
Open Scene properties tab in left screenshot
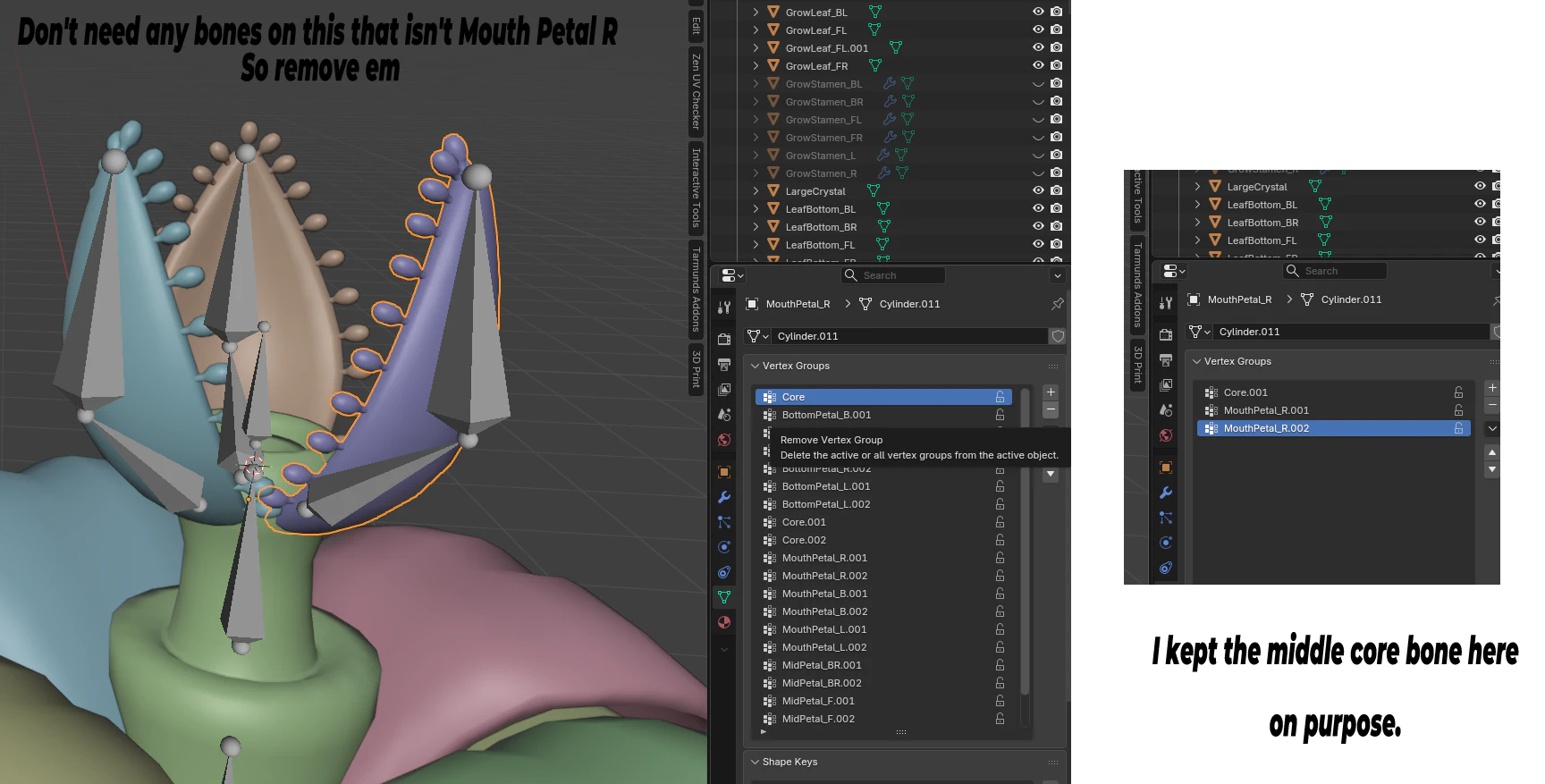point(724,414)
